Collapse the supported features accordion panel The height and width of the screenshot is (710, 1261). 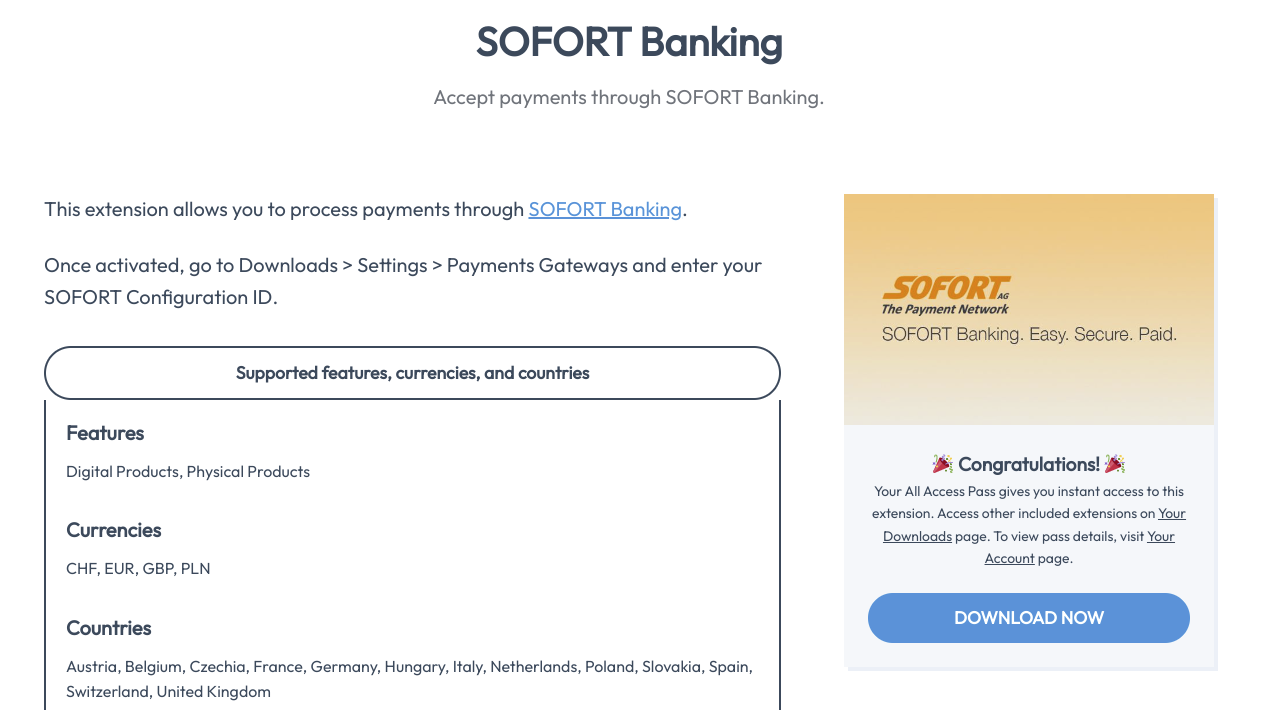(412, 372)
